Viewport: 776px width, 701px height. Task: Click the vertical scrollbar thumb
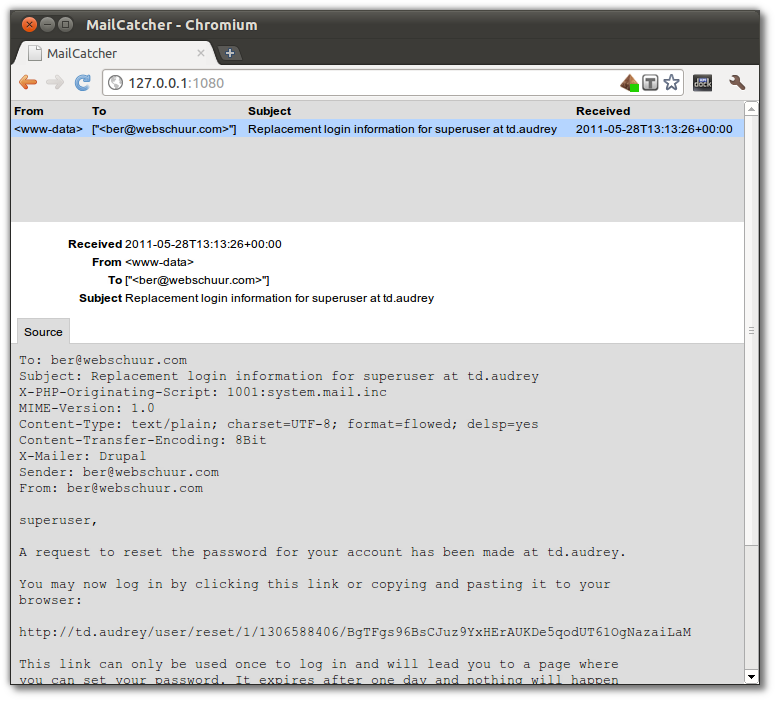click(751, 330)
